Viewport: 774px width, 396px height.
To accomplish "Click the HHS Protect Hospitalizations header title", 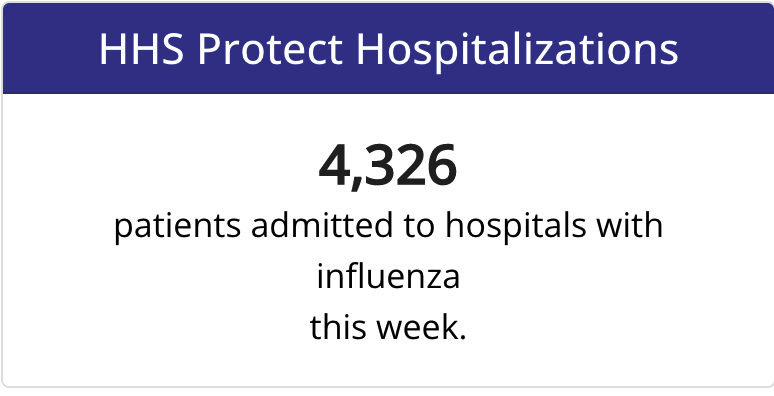I will click(388, 50).
